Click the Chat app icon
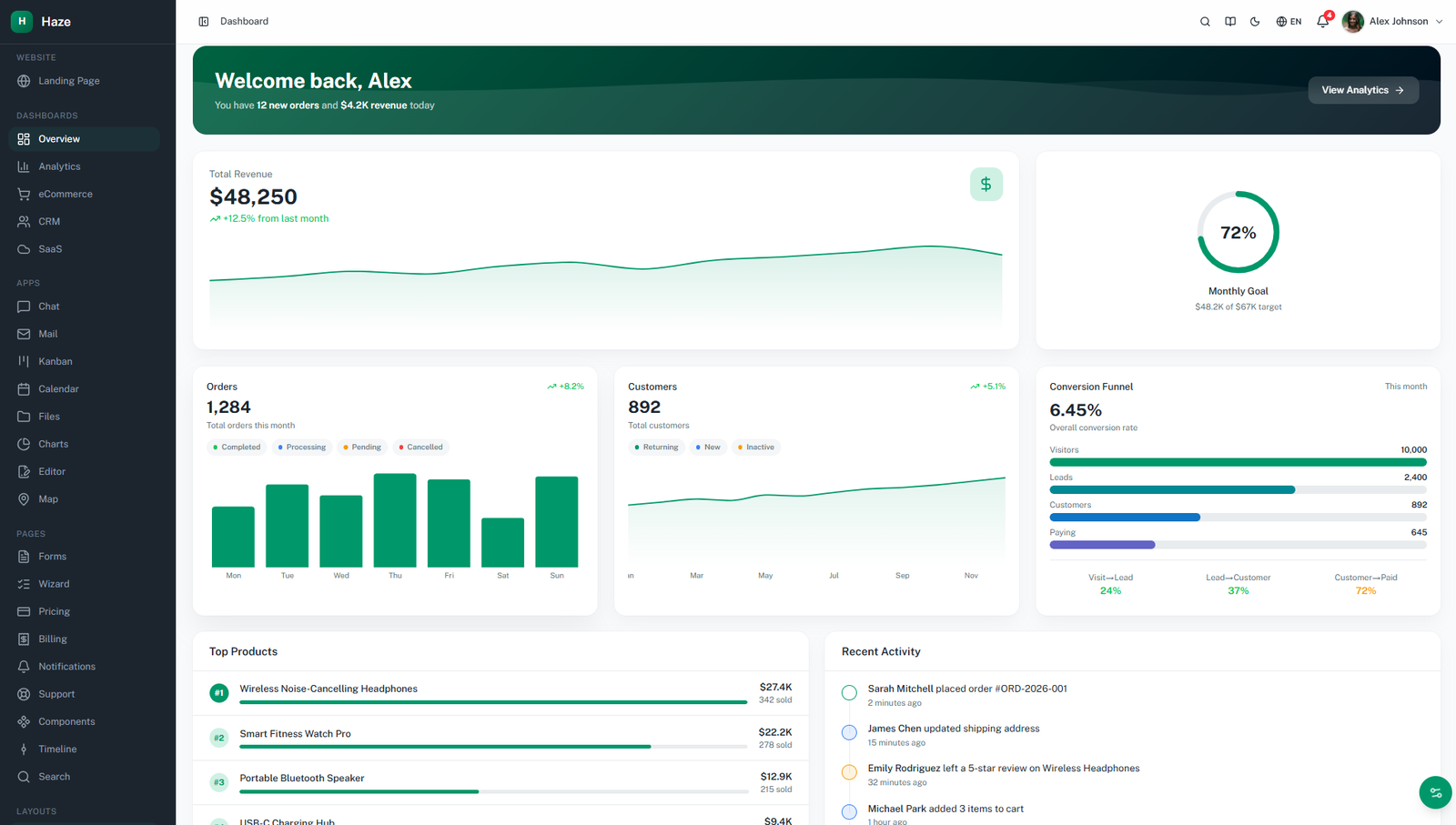Viewport: 1456px width, 825px height. [24, 307]
